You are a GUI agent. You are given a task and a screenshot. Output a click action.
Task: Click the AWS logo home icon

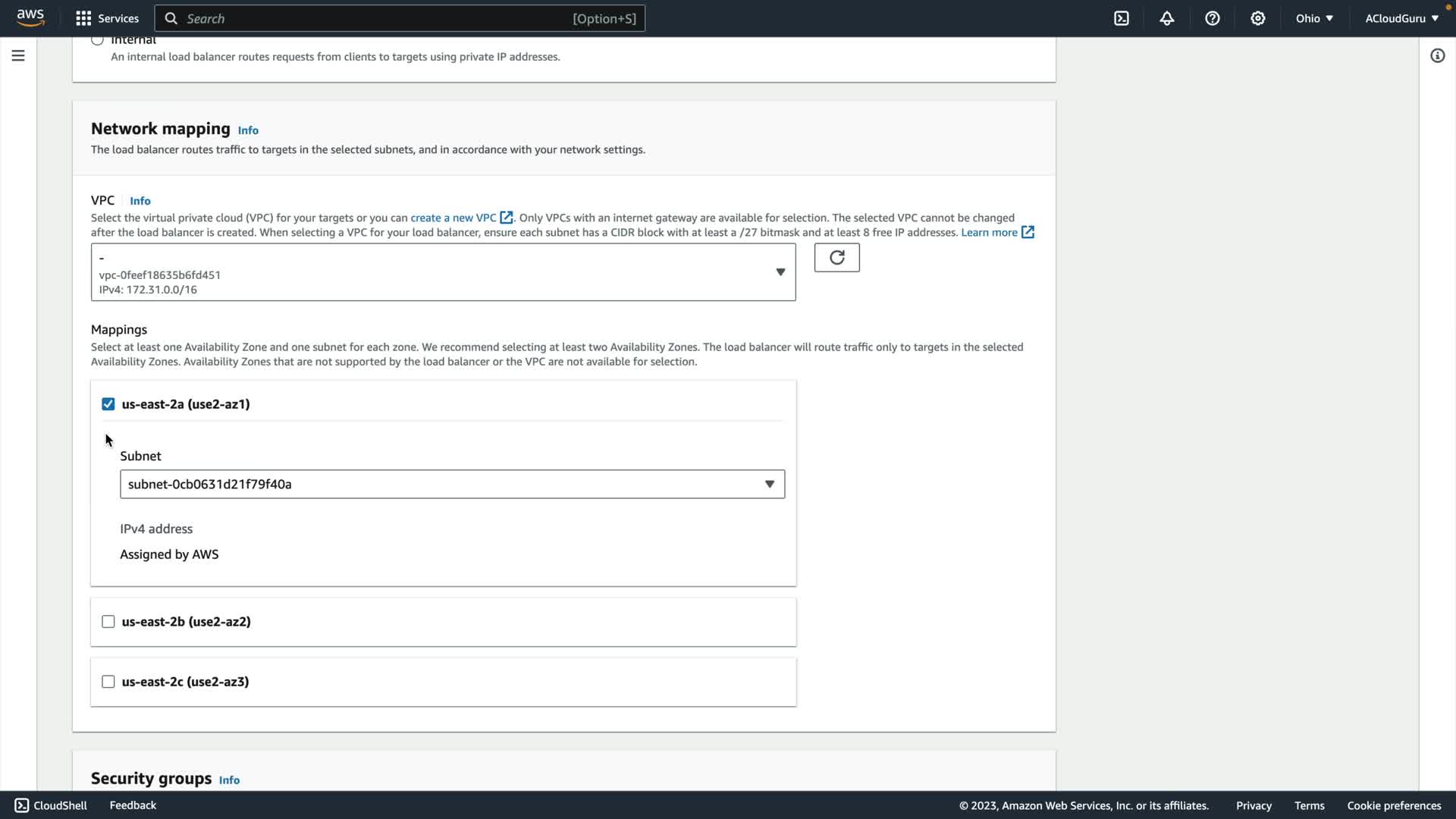30,18
